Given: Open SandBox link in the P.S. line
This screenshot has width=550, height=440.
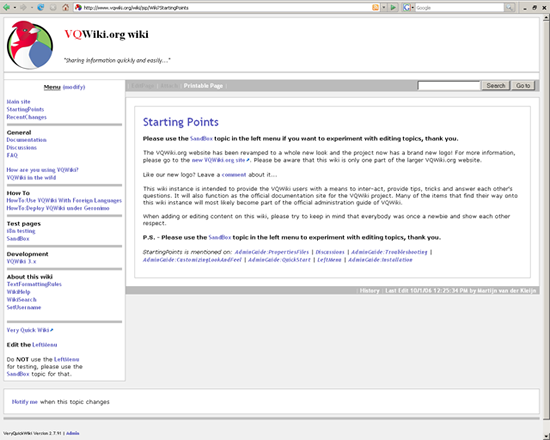Looking at the screenshot, I should pos(220,238).
